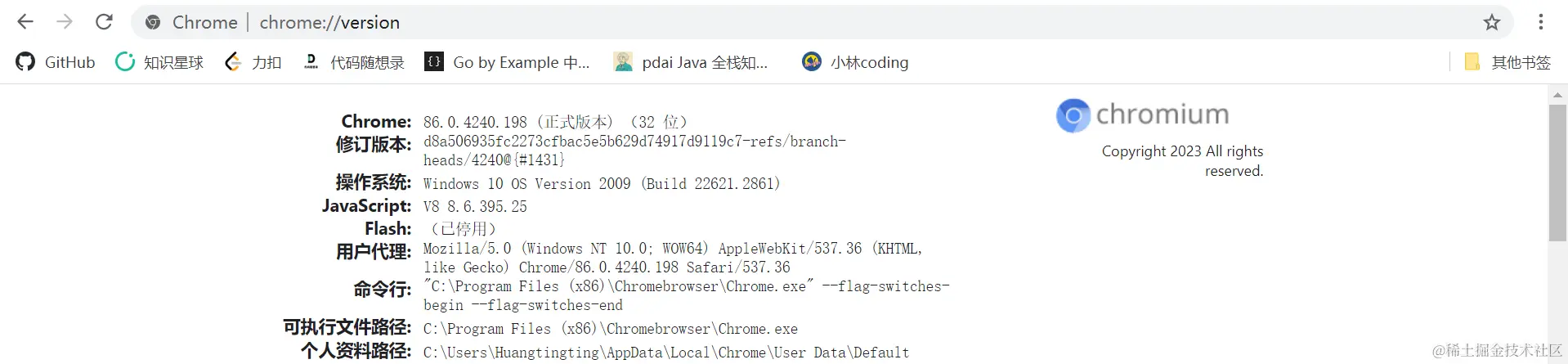Open the 代码随想录 bookmark
The width and height of the screenshot is (1568, 364).
[353, 62]
